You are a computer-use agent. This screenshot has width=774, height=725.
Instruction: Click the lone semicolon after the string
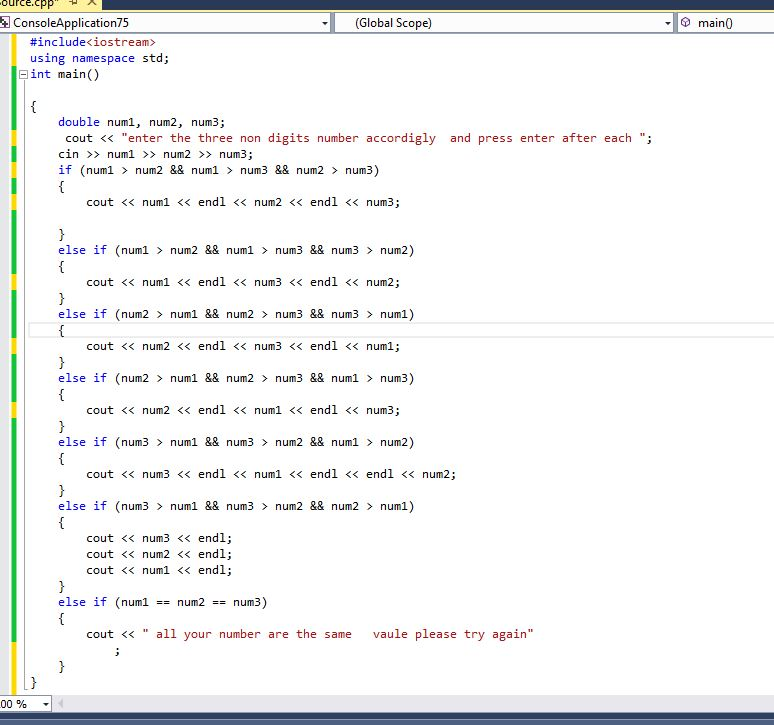tap(117, 651)
